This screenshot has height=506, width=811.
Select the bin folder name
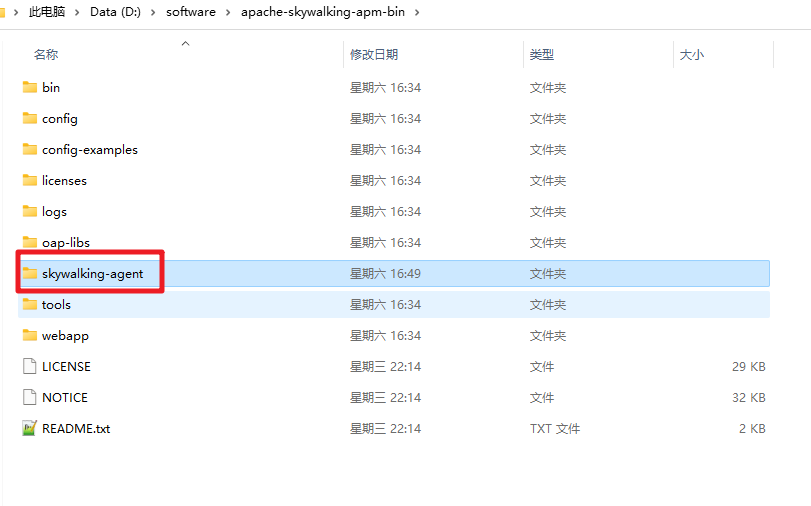point(51,87)
